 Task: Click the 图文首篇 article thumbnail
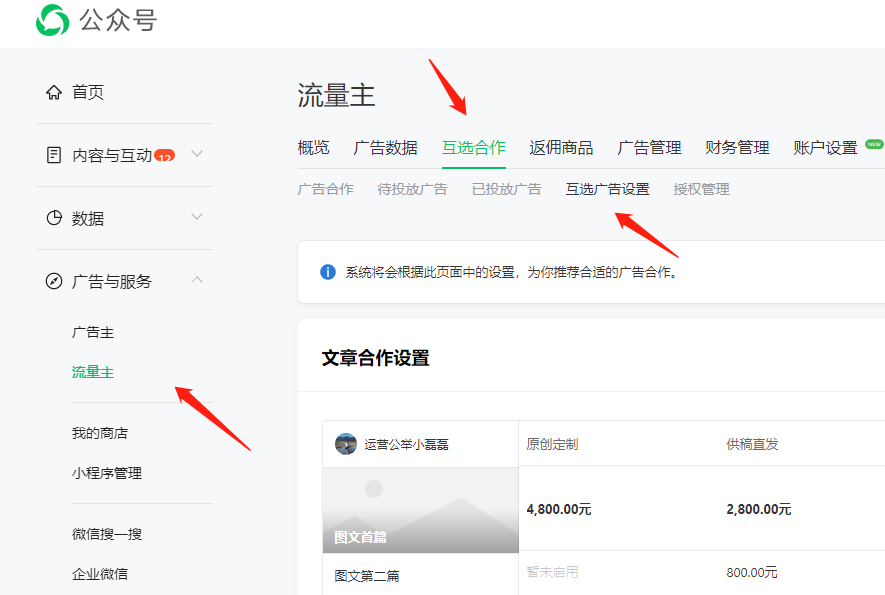click(x=420, y=510)
